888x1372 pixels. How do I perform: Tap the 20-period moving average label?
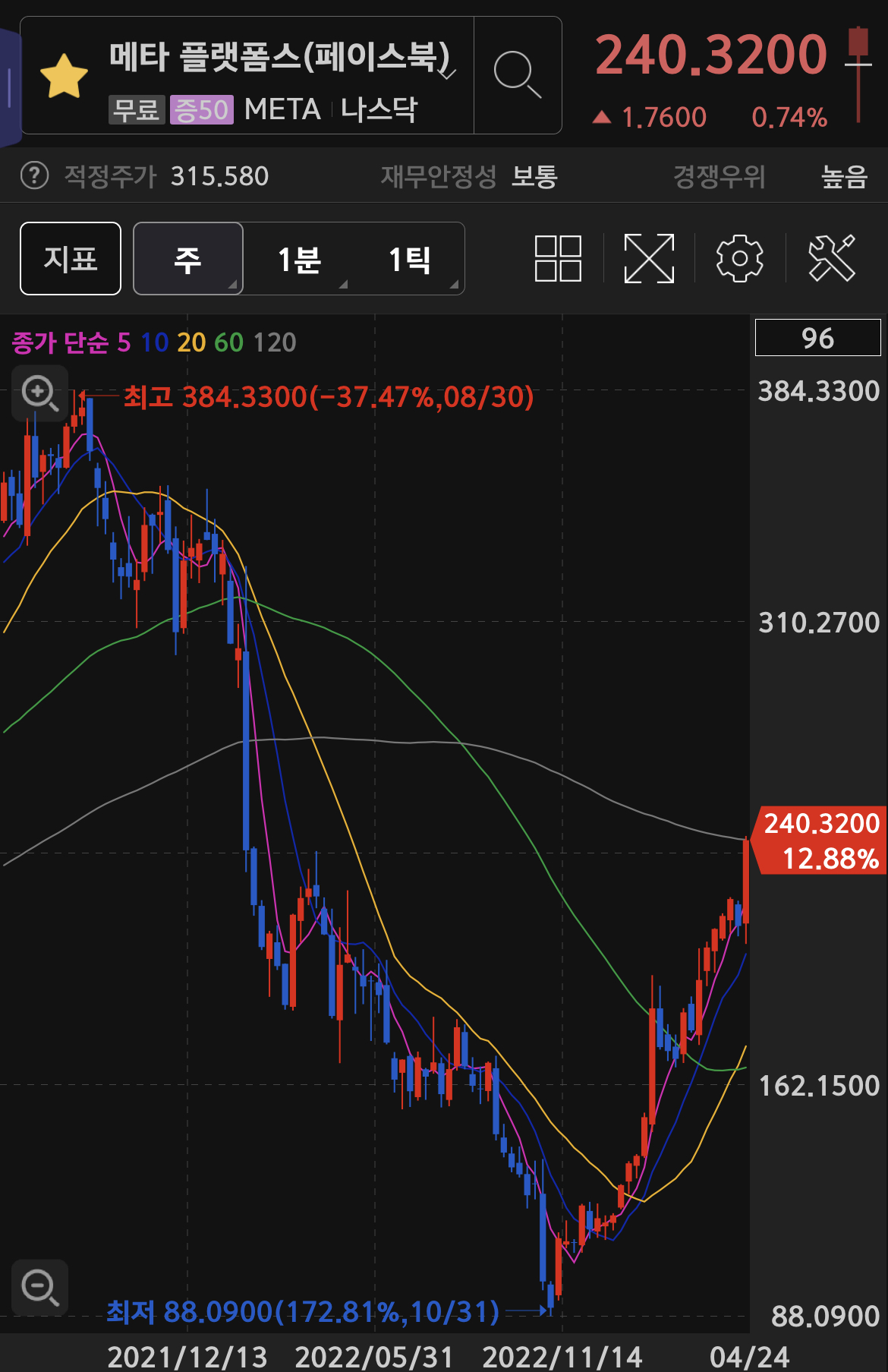click(x=191, y=342)
